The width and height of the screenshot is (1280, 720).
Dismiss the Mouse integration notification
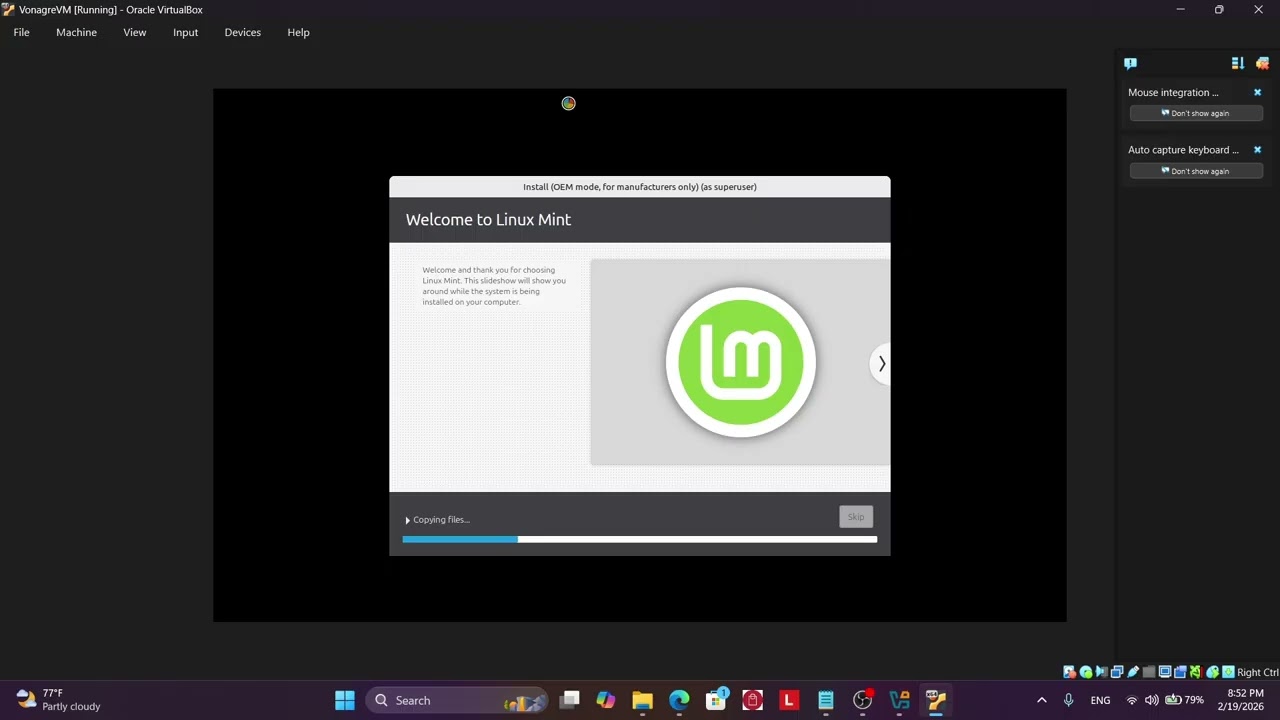click(x=1257, y=92)
